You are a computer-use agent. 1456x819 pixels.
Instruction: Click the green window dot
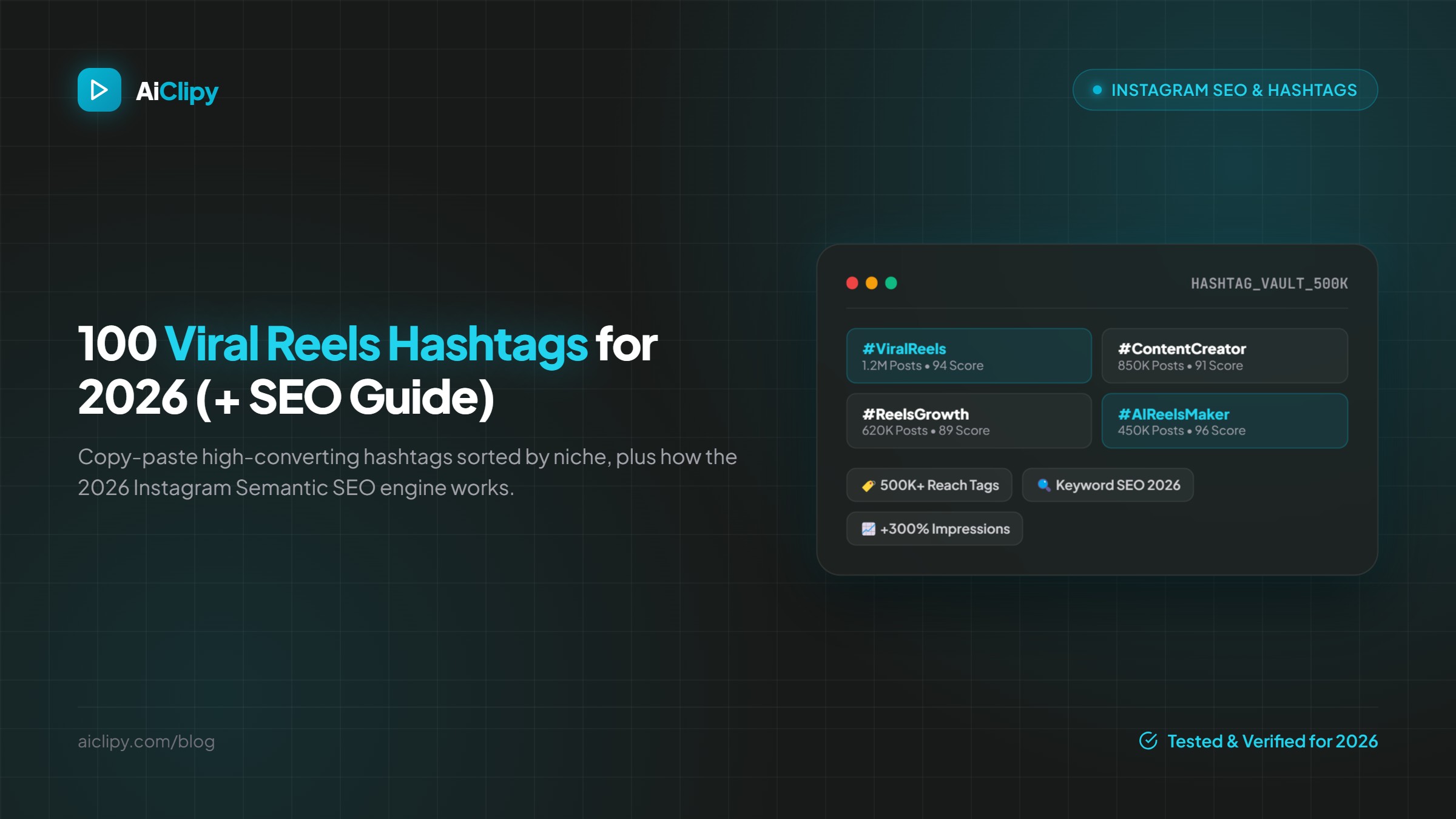tap(891, 283)
